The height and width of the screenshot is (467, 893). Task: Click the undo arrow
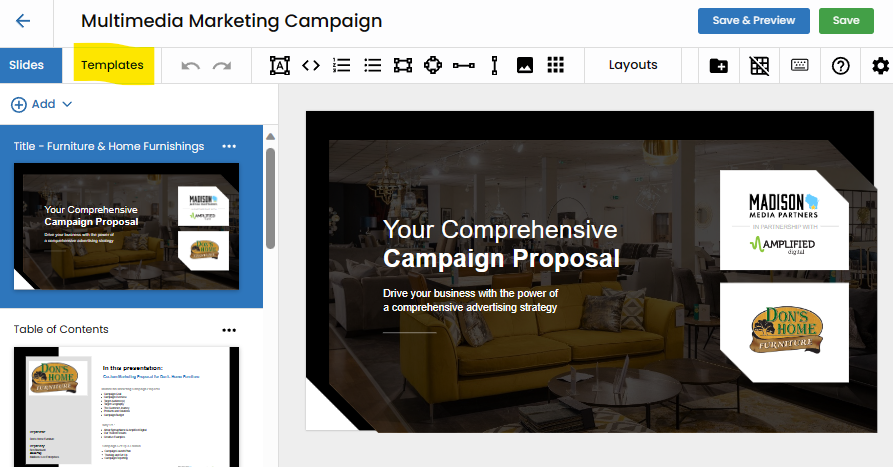[190, 66]
